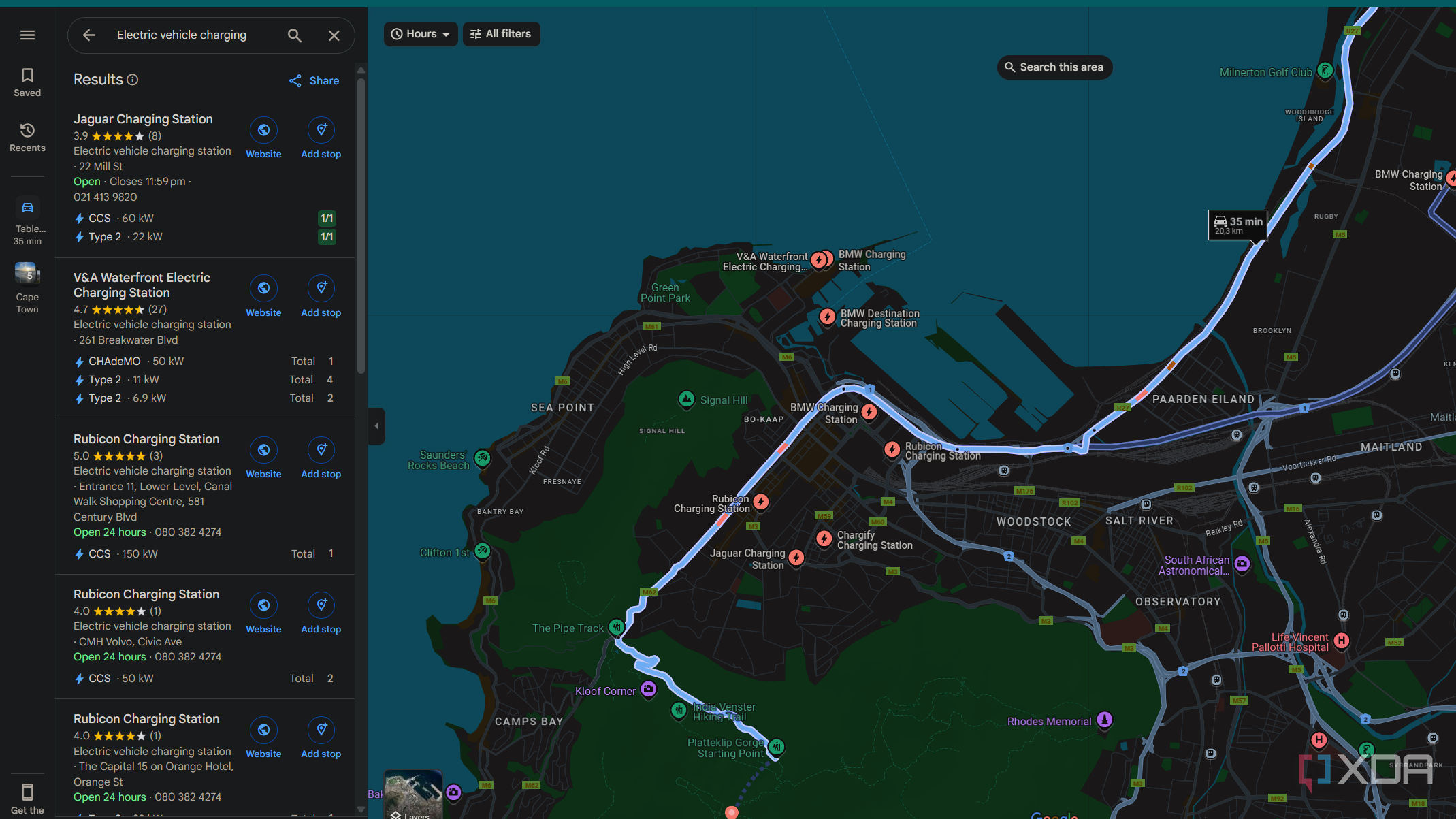Viewport: 1456px width, 819px height.
Task: Select the Cape Town sidebar item
Action: click(27, 288)
